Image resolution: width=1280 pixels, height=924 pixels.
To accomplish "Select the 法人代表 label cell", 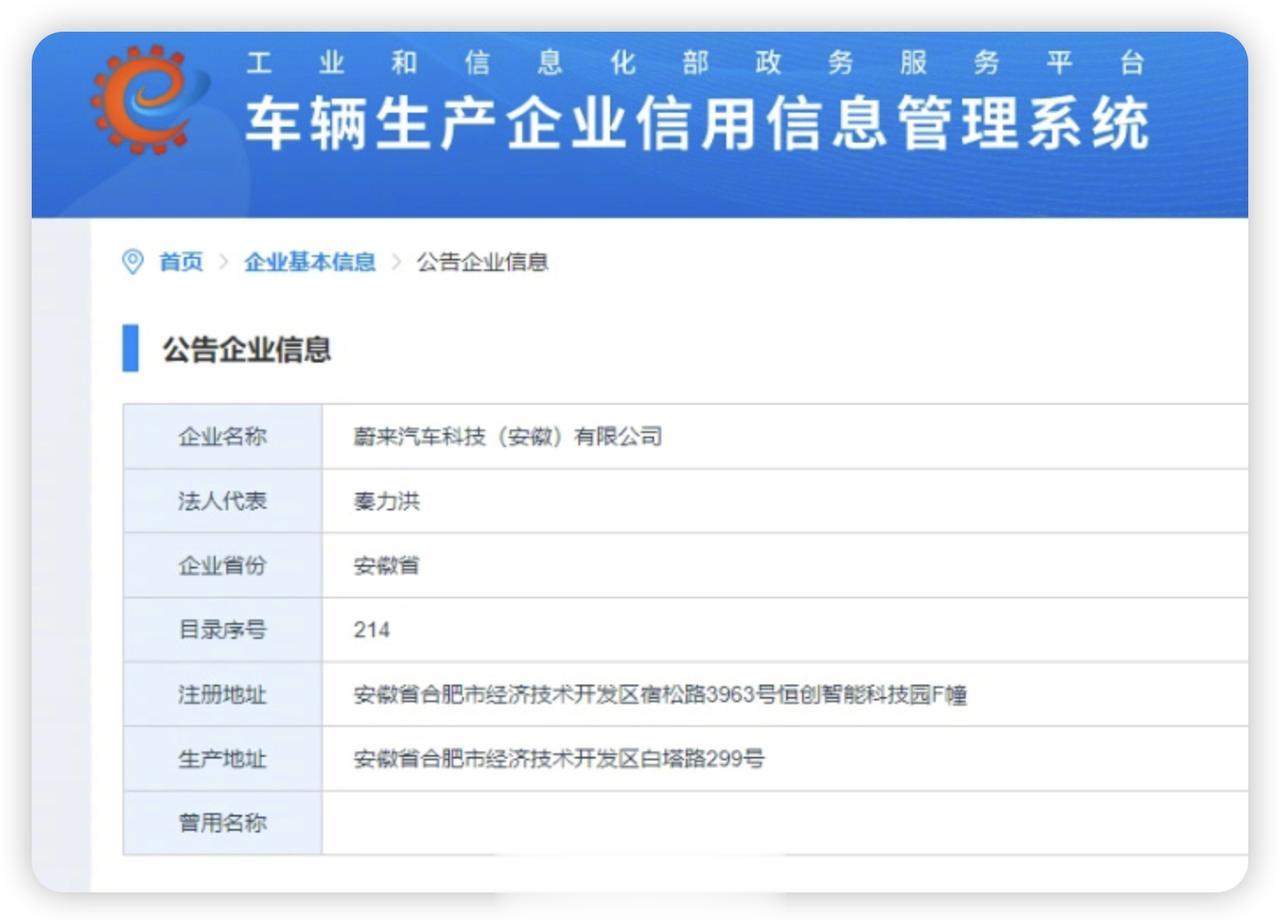I will pos(222,501).
